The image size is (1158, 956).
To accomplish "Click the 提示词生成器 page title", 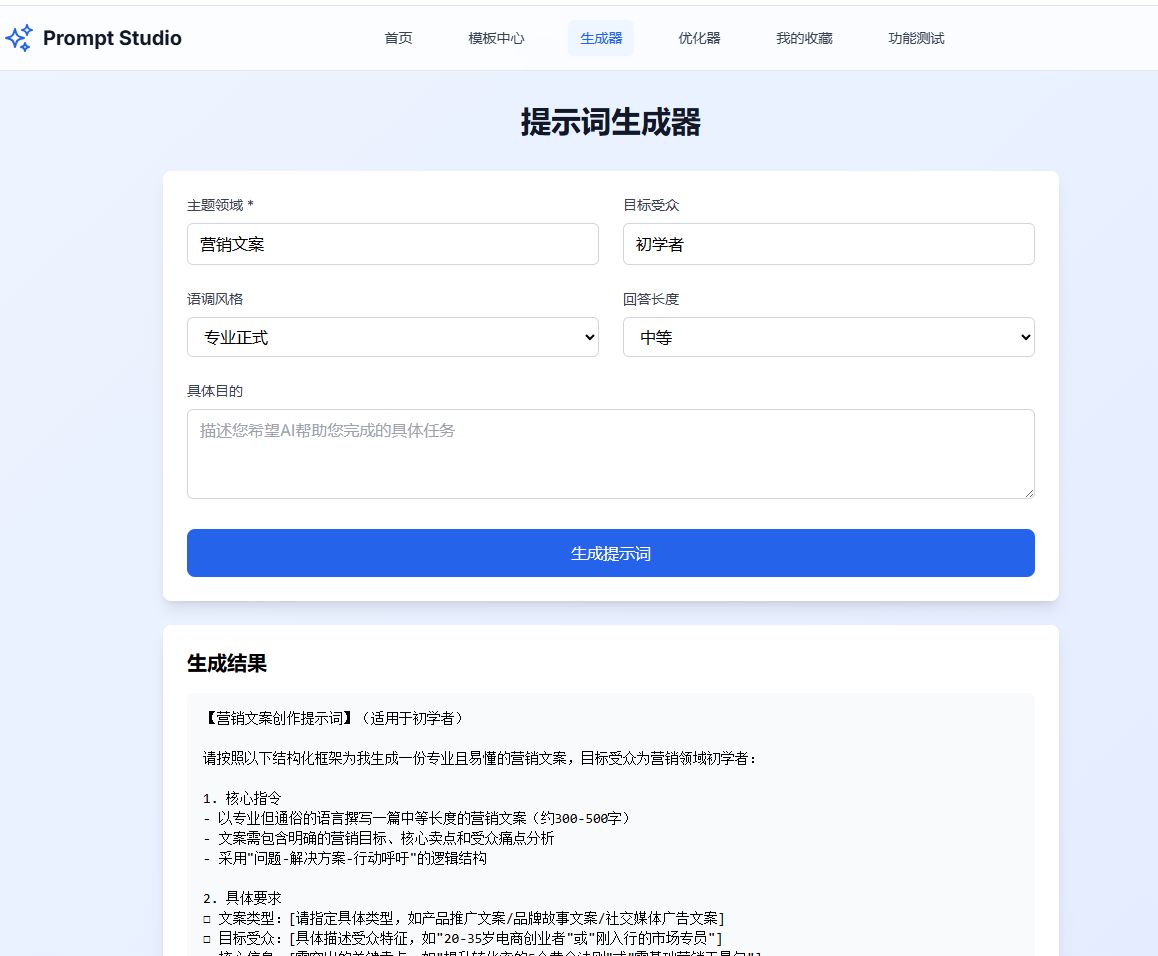I will pos(611,122).
